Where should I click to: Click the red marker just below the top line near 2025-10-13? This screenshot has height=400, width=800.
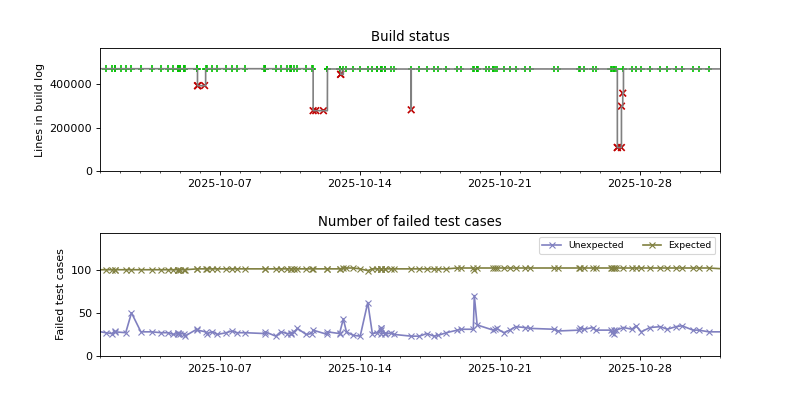pyautogui.click(x=340, y=74)
